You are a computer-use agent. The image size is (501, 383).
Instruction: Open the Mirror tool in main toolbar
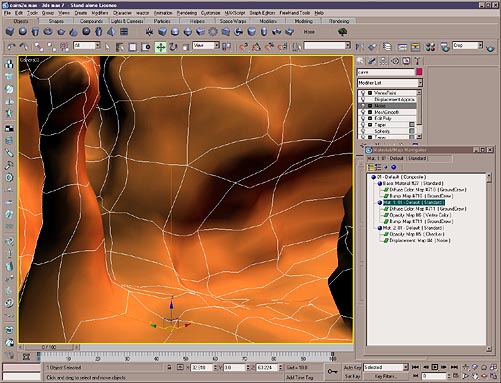pos(359,47)
